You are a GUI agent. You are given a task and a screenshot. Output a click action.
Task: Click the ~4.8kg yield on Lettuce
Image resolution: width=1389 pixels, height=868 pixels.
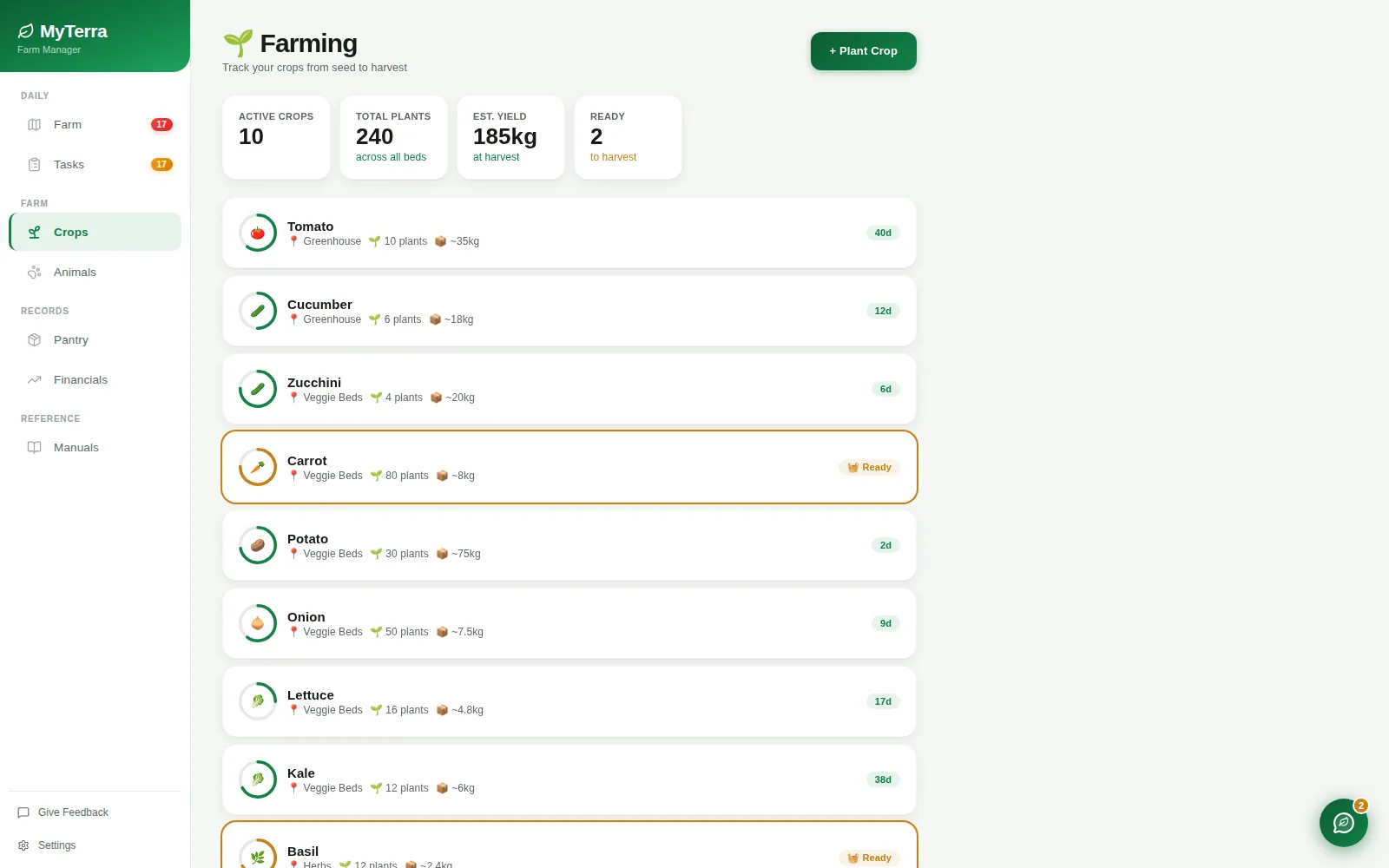460,710
